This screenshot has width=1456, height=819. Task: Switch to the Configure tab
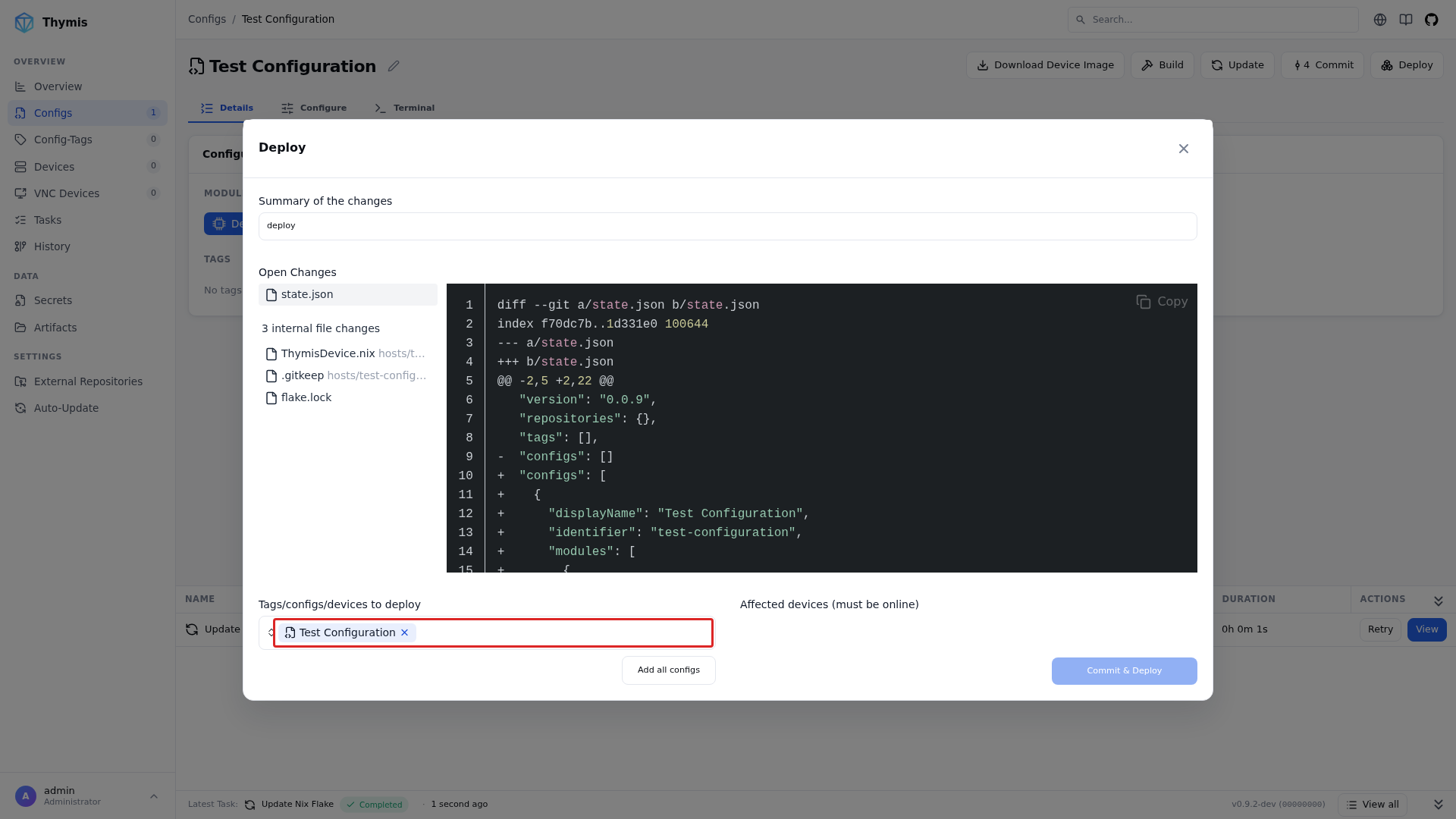314,108
